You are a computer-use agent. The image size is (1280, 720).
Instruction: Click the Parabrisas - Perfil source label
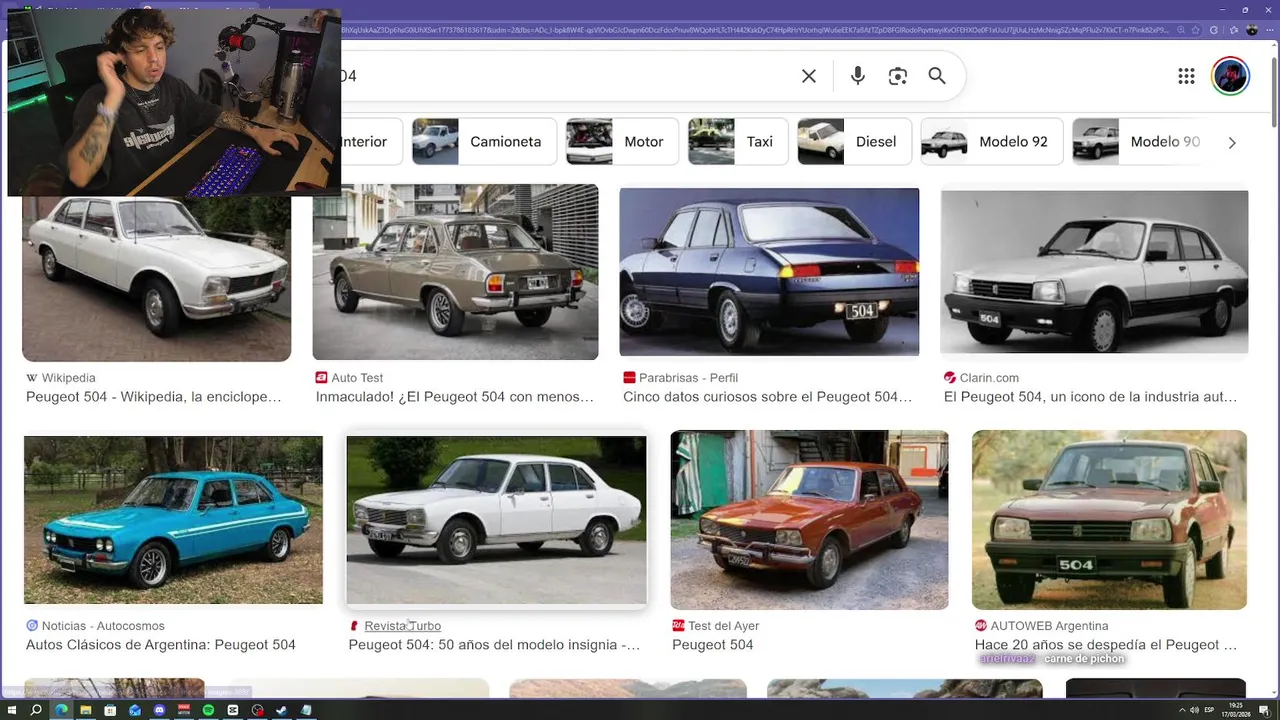click(688, 378)
